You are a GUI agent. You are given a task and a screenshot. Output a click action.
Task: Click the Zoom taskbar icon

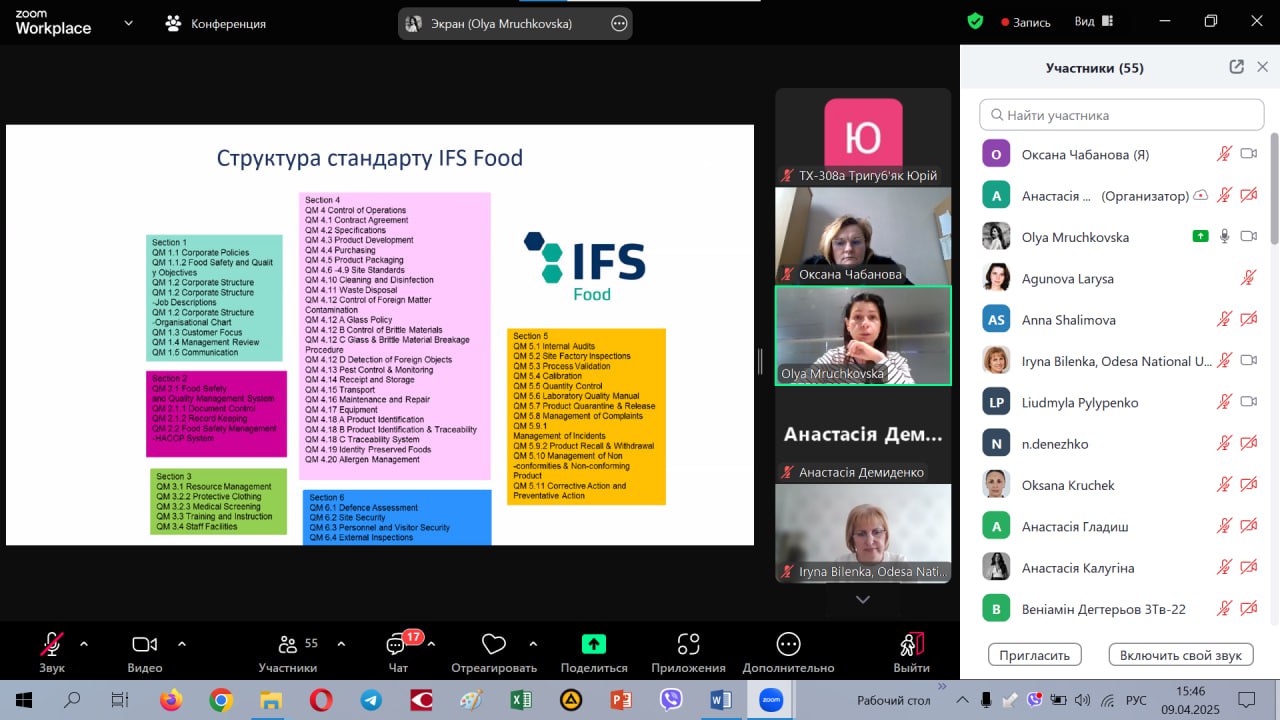[771, 700]
